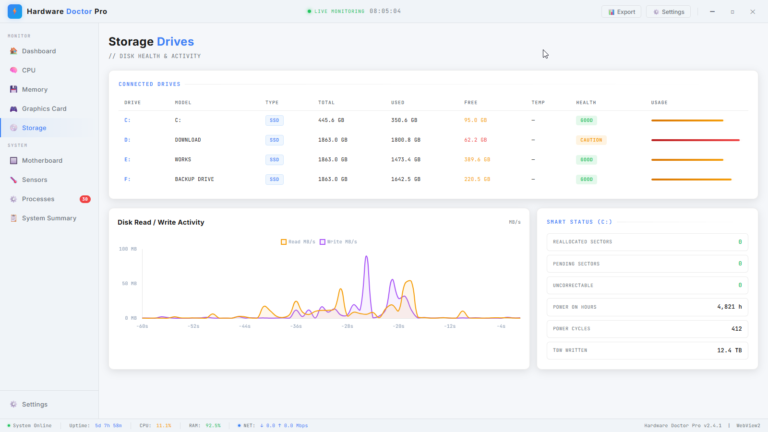Select the F: drive letter
Image resolution: width=768 pixels, height=432 pixels.
point(127,179)
